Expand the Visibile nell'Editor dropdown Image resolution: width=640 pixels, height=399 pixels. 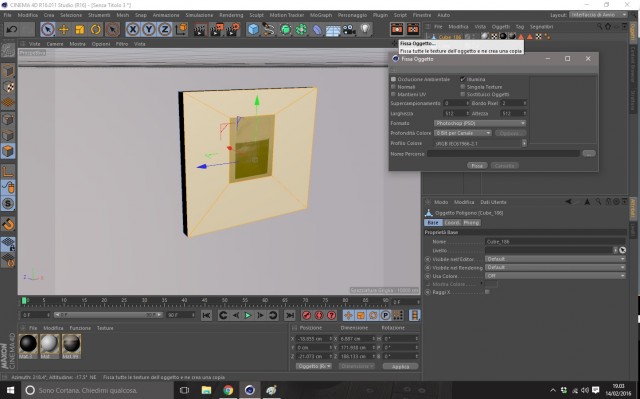point(555,259)
